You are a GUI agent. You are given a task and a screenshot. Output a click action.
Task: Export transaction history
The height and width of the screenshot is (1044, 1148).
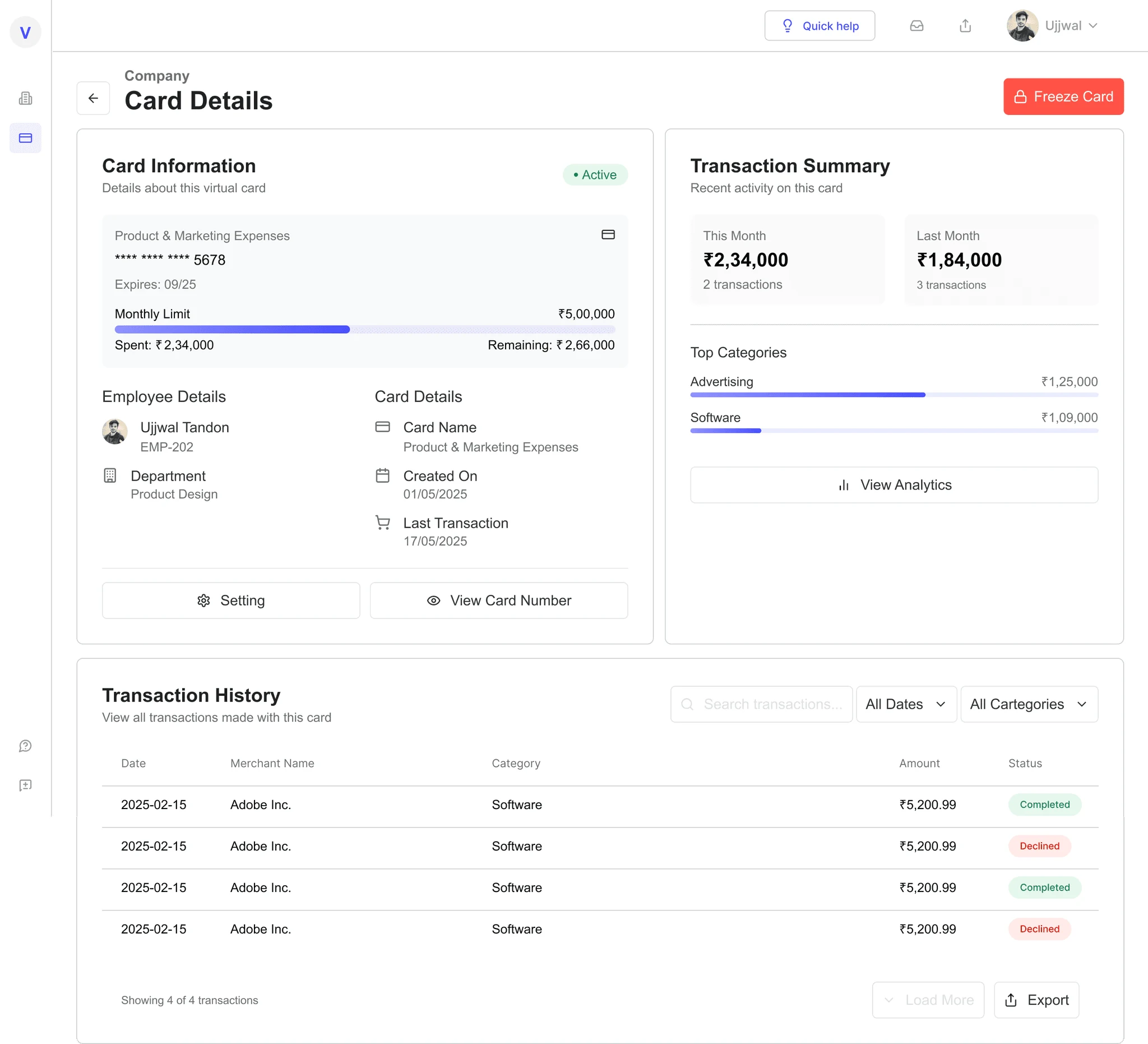pyautogui.click(x=1036, y=1000)
